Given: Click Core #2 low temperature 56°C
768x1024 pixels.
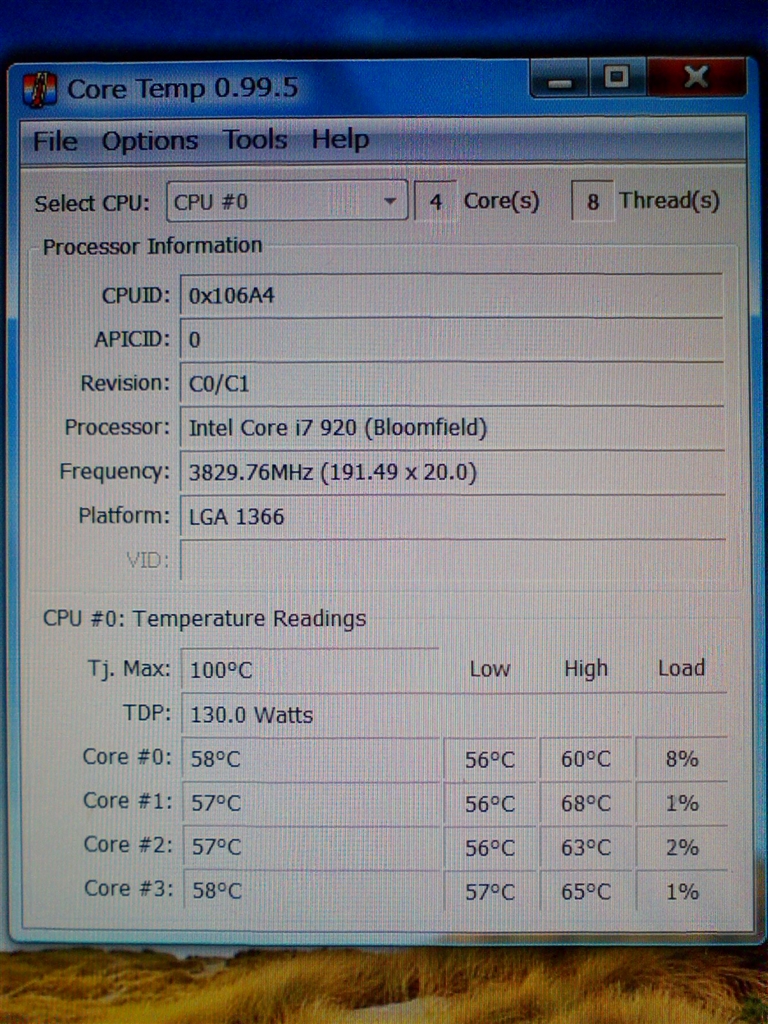Looking at the screenshot, I should coord(490,848).
